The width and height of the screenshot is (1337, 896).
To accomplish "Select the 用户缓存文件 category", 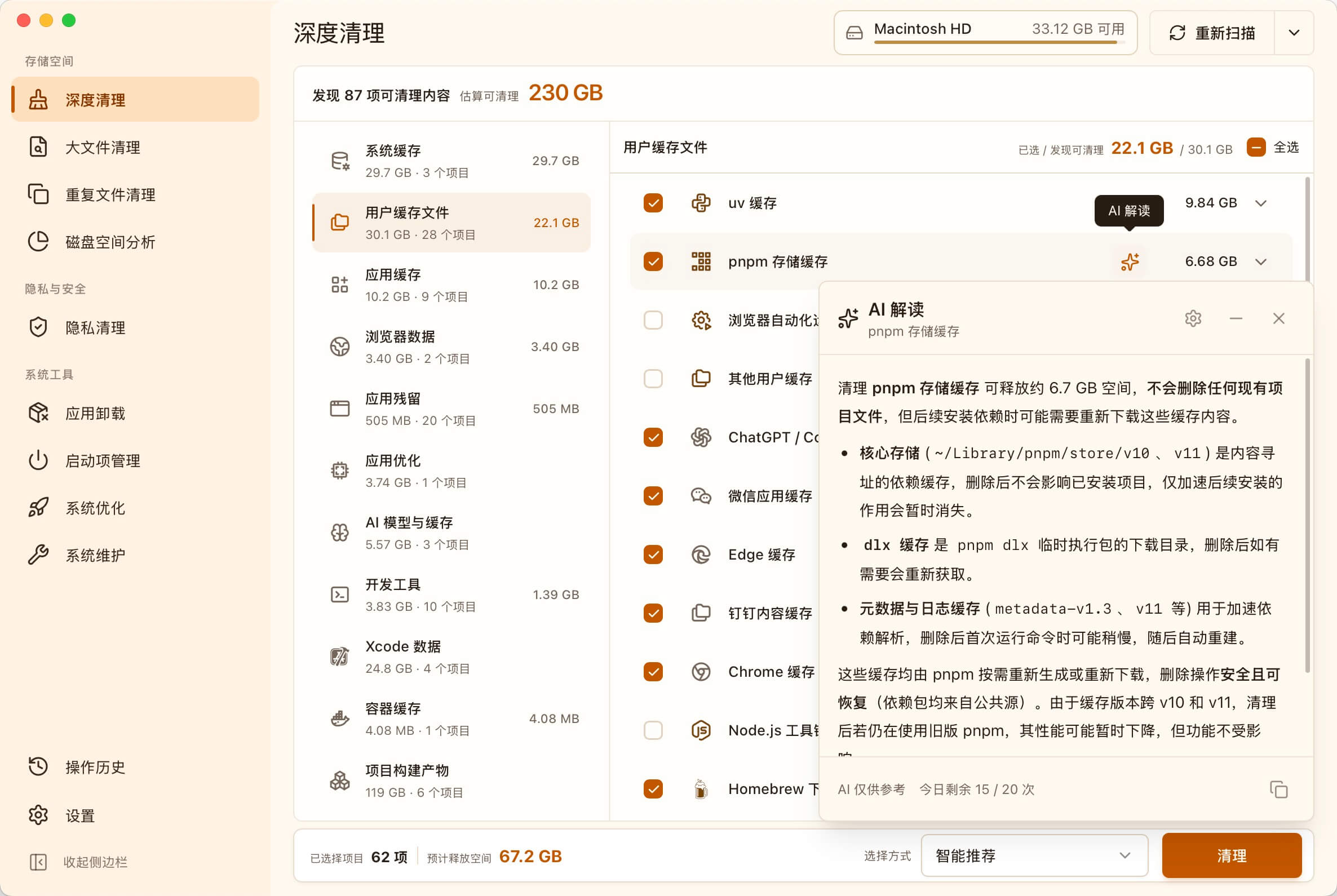I will 451,223.
